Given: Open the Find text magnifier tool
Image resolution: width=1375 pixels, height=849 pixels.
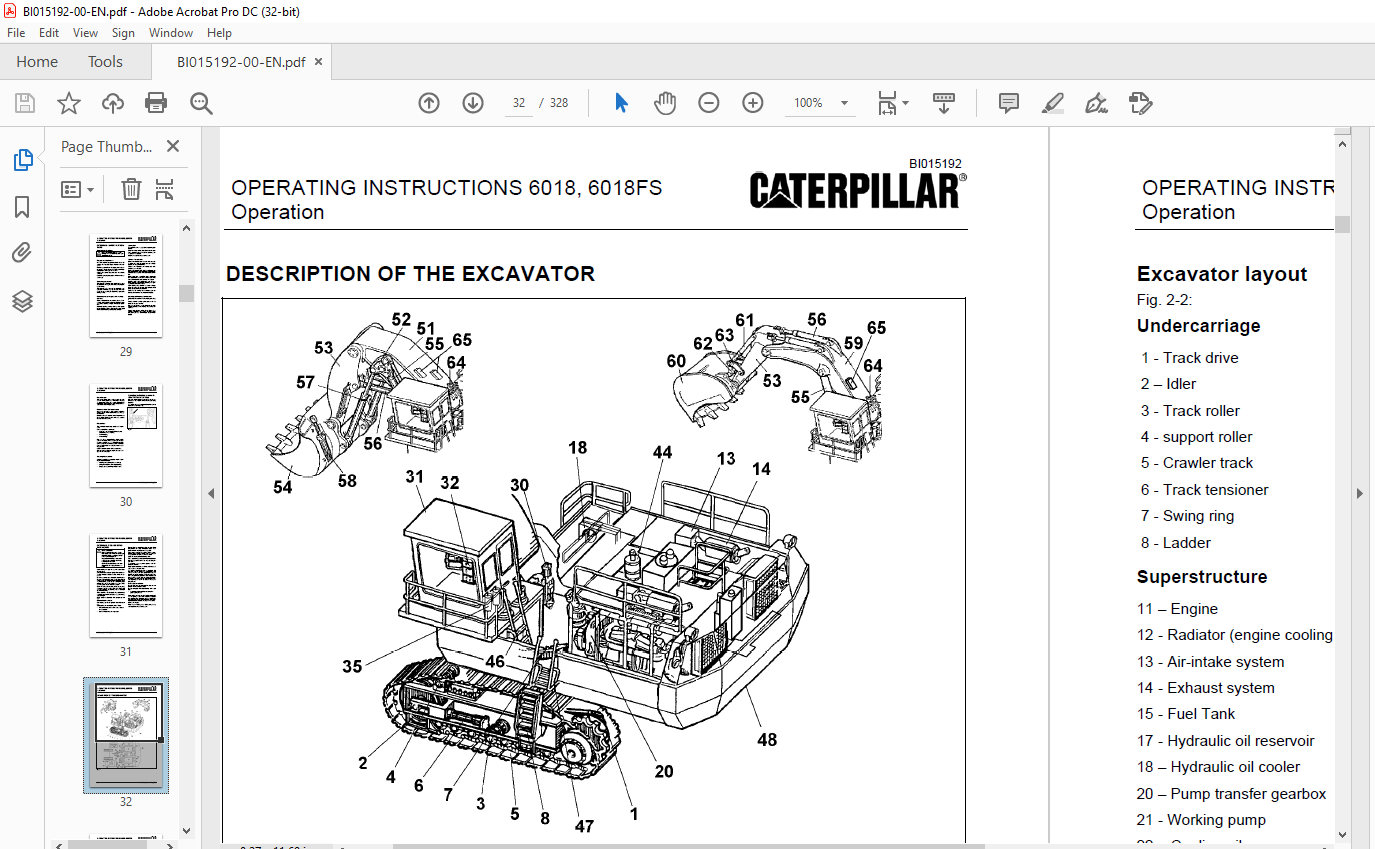Looking at the screenshot, I should pos(201,103).
